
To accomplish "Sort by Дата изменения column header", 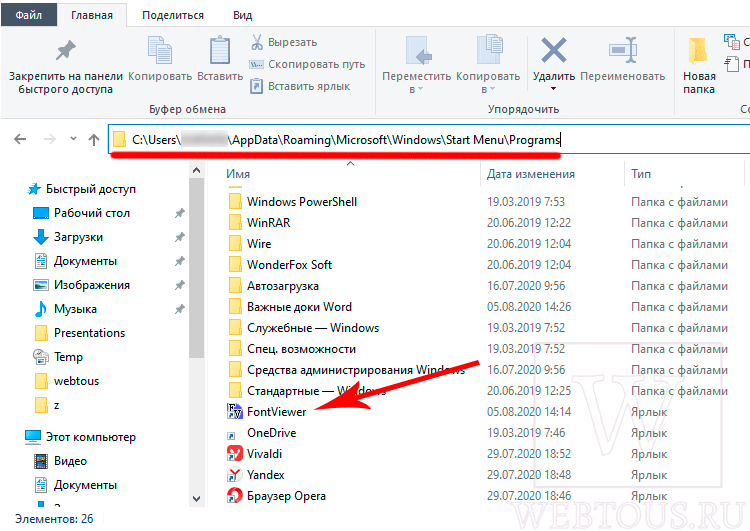I will [x=531, y=174].
